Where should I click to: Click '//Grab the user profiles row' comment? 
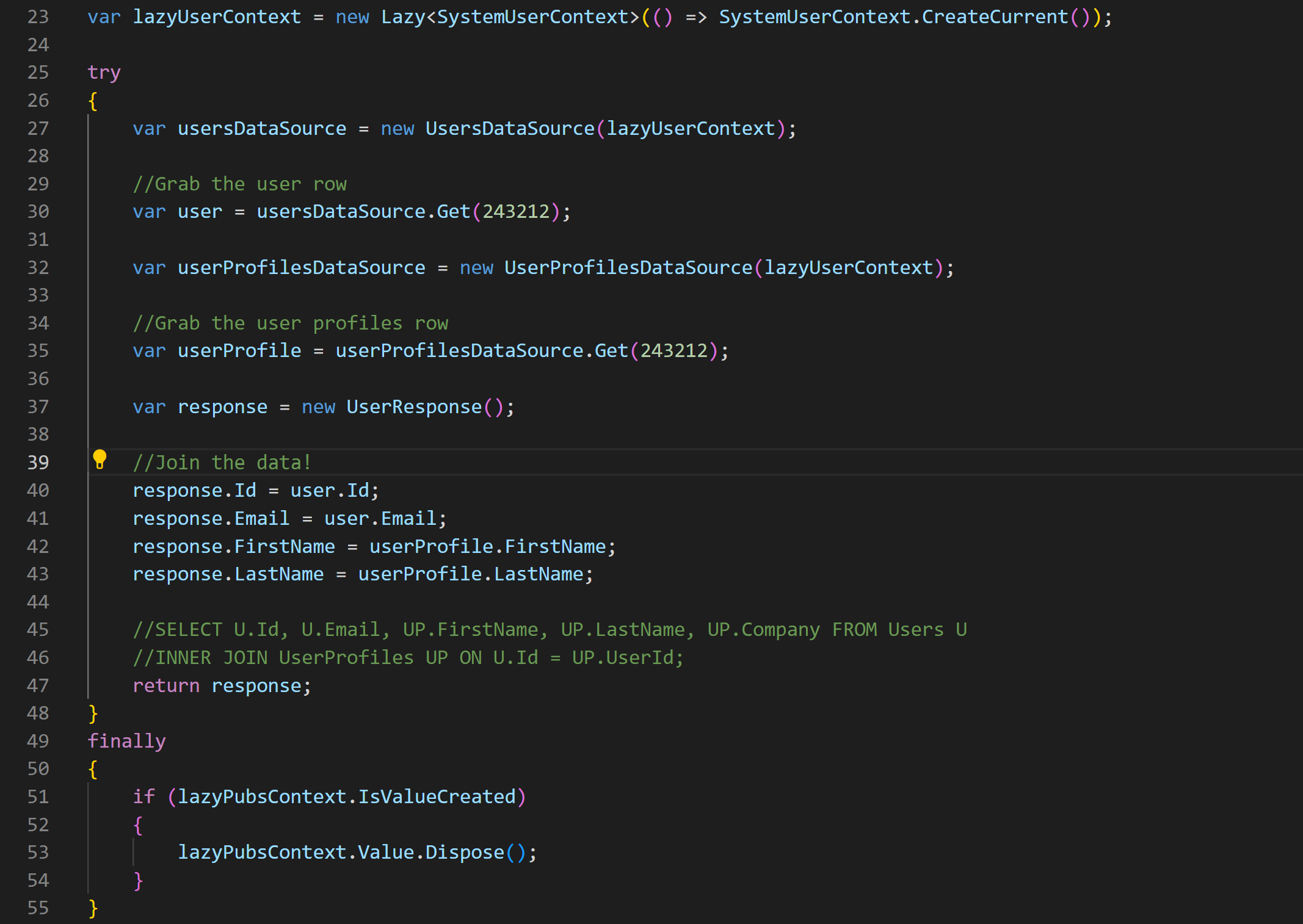pos(290,323)
